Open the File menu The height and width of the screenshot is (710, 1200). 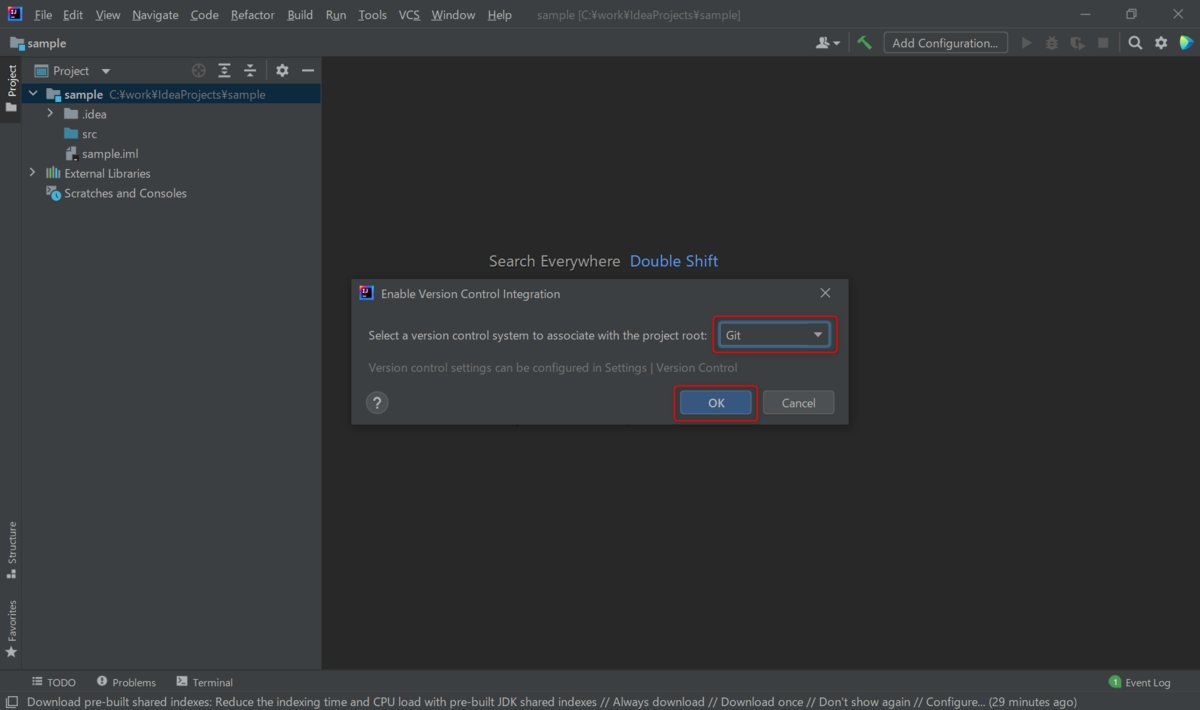click(43, 15)
